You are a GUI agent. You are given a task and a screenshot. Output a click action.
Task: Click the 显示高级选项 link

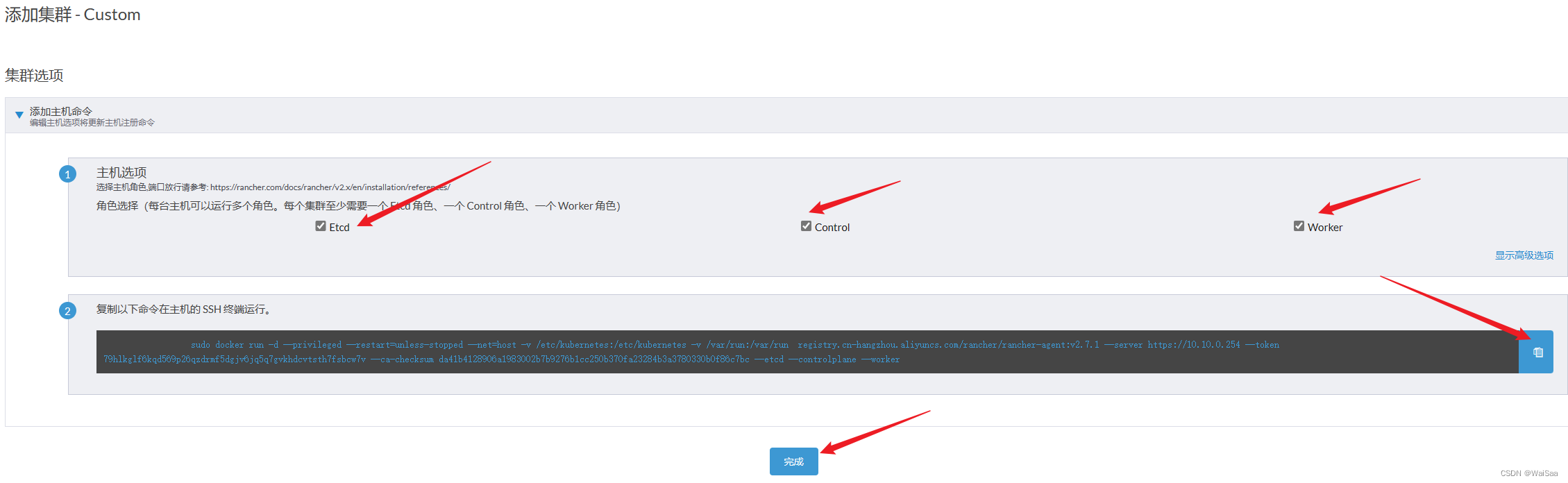pyautogui.click(x=1524, y=255)
